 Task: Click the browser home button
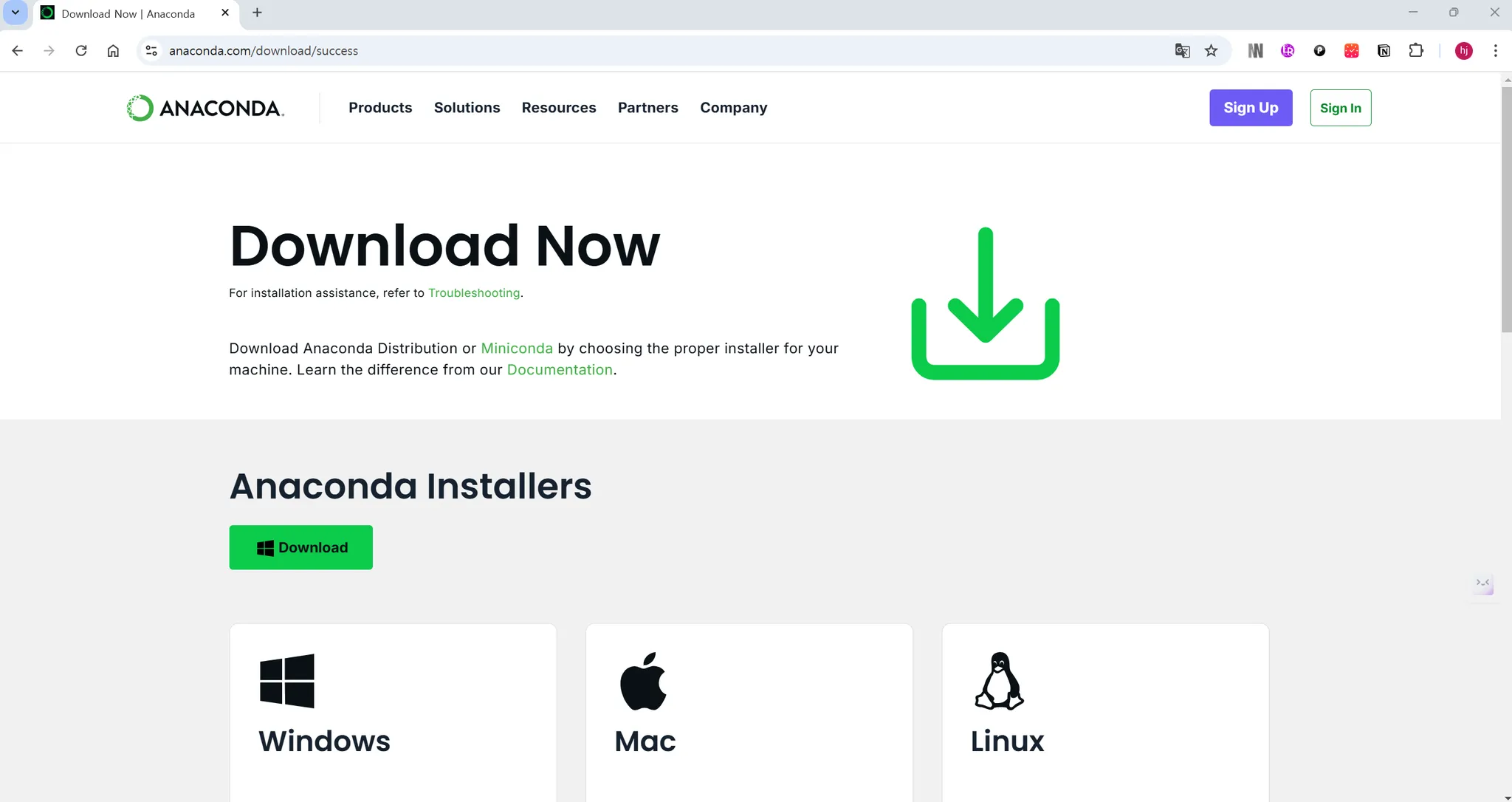tap(113, 50)
